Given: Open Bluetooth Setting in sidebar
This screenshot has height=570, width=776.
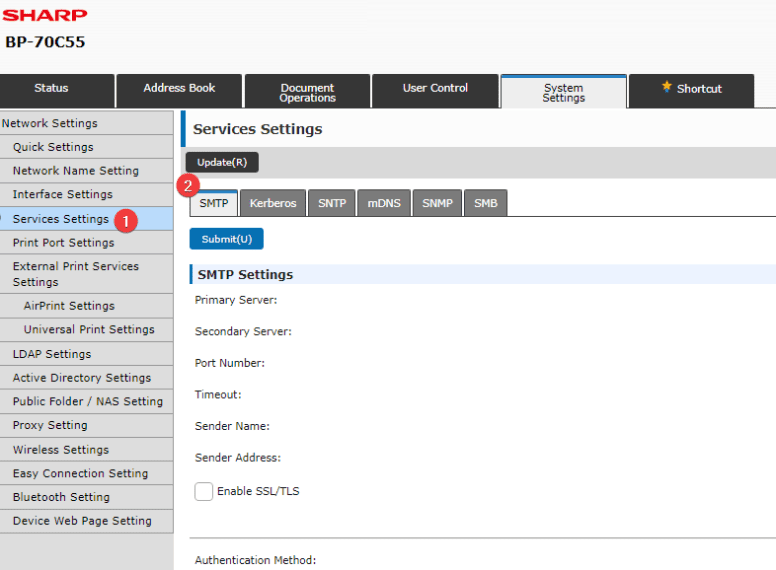Looking at the screenshot, I should 61,497.
